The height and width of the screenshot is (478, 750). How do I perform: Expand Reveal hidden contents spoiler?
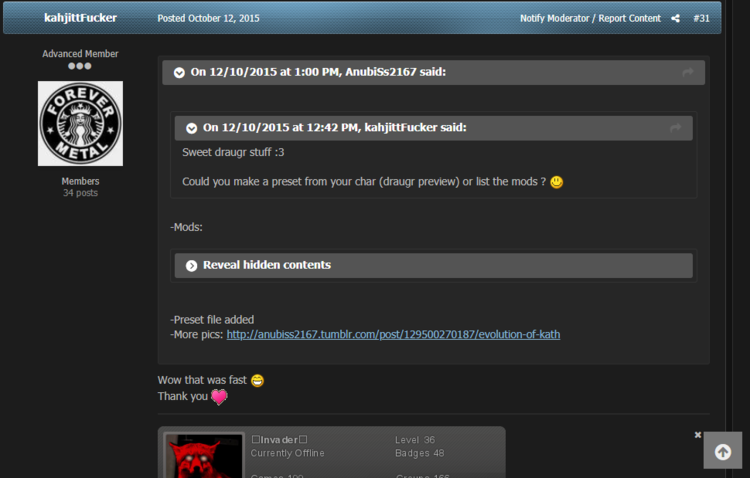[x=433, y=265]
